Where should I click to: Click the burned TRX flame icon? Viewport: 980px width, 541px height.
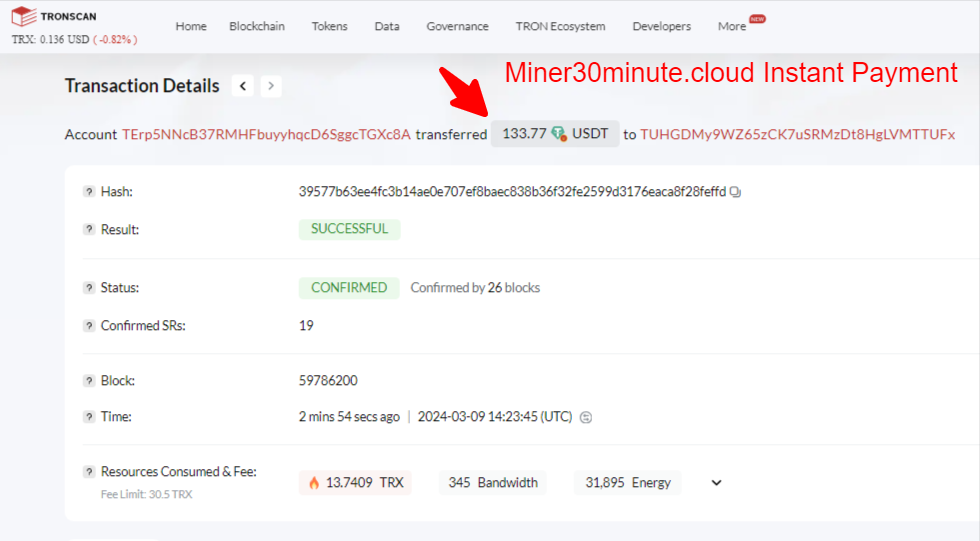314,482
